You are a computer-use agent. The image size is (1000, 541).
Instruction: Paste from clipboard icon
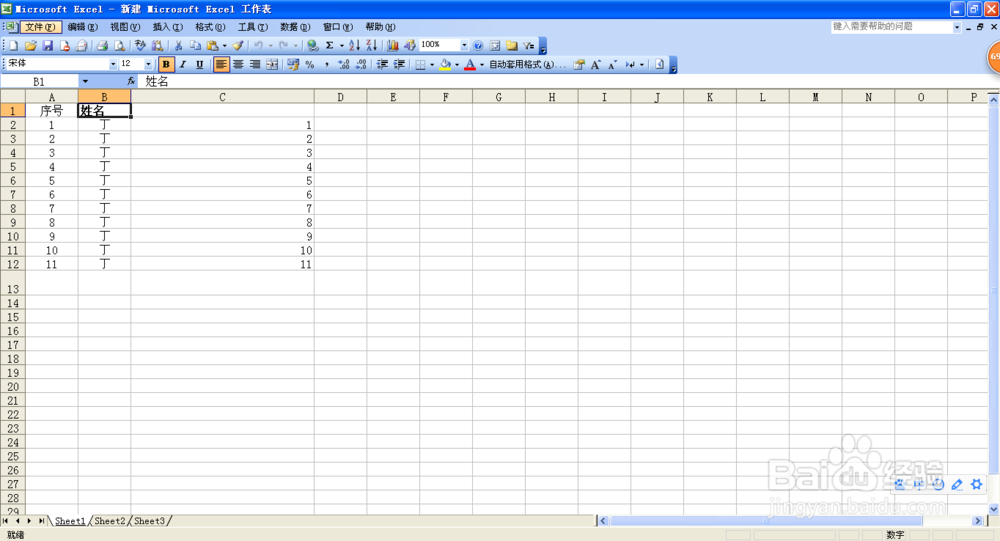click(x=212, y=45)
